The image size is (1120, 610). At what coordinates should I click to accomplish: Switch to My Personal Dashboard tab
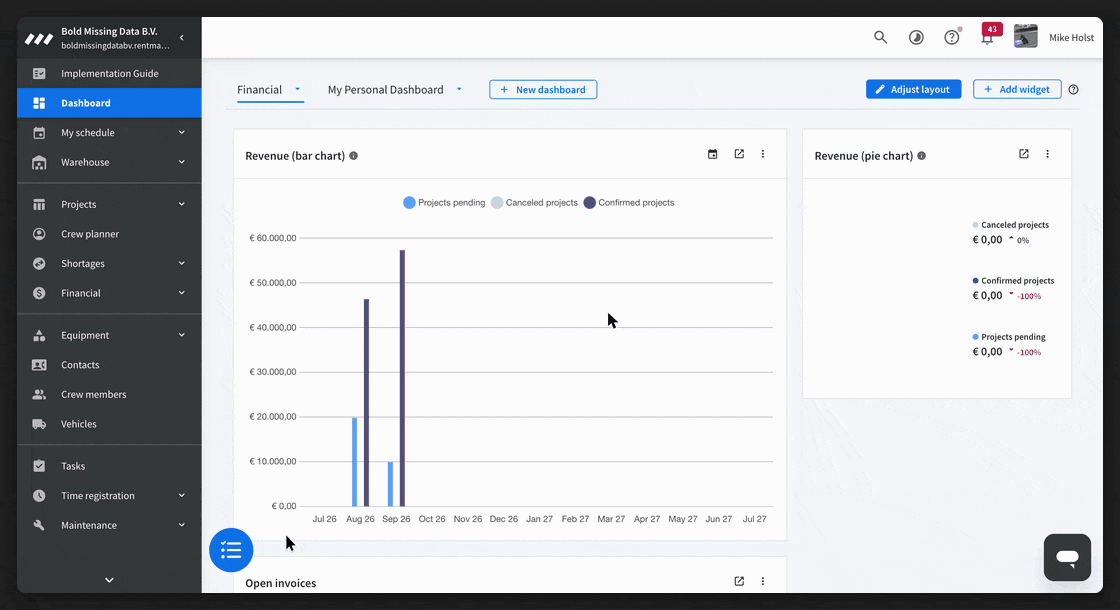[386, 89]
